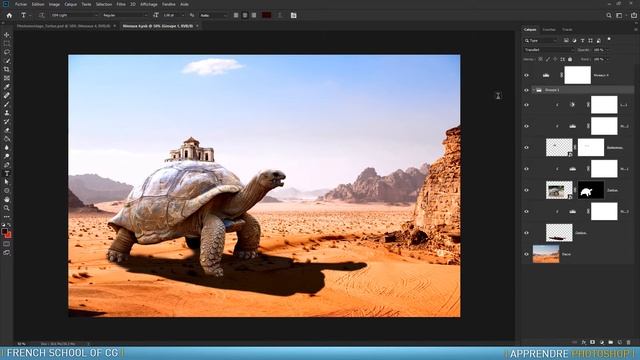Click the share button at top right
Viewport: 640px width, 360px height.
point(634,15)
